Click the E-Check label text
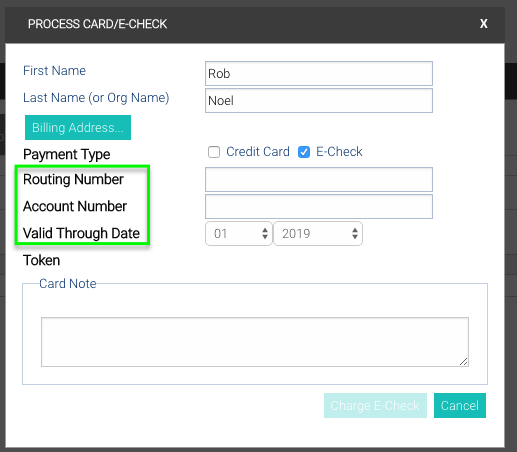This screenshot has width=517, height=452. pyautogui.click(x=339, y=152)
